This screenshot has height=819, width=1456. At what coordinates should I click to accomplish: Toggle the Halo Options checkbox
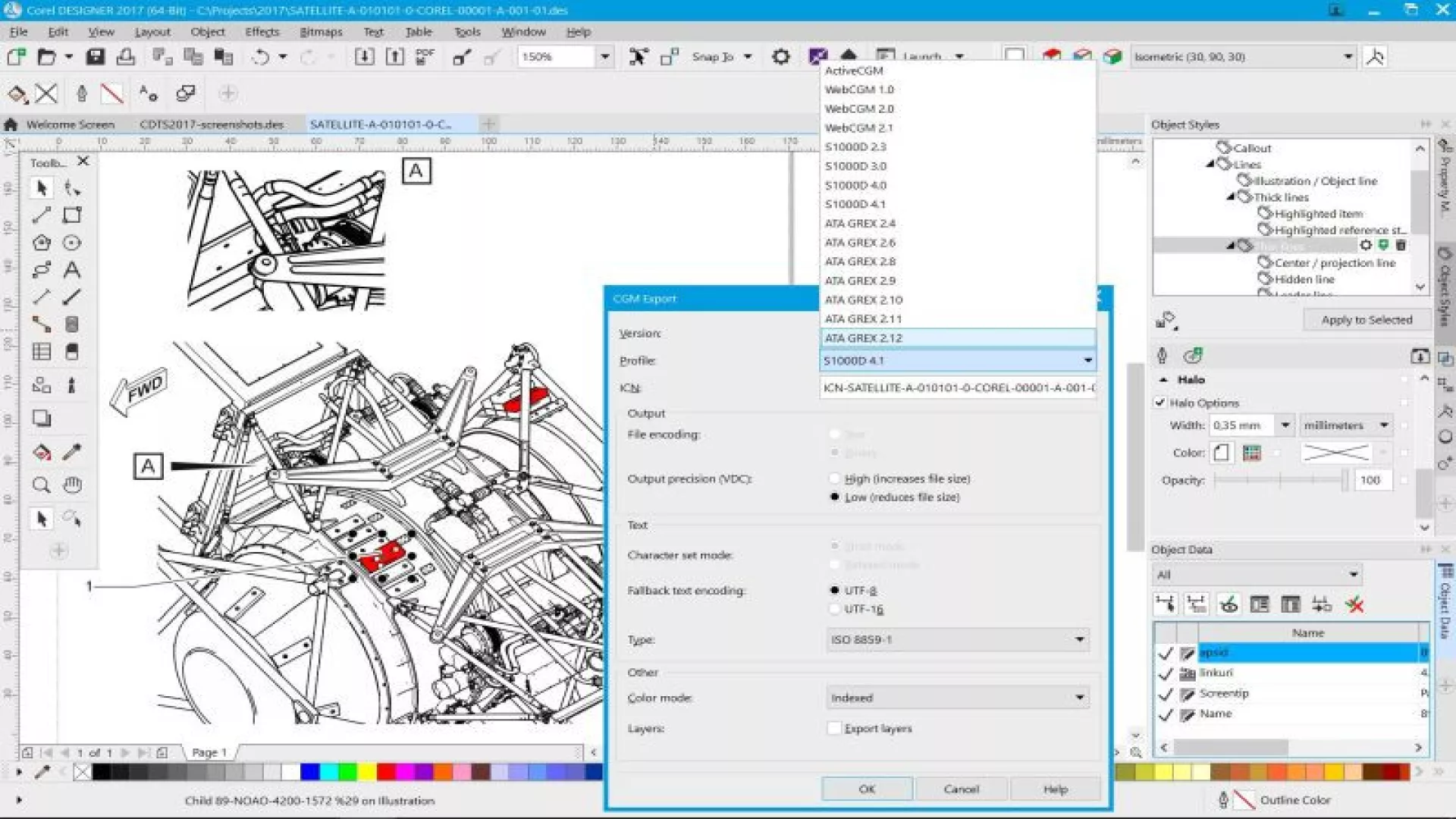tap(1159, 403)
